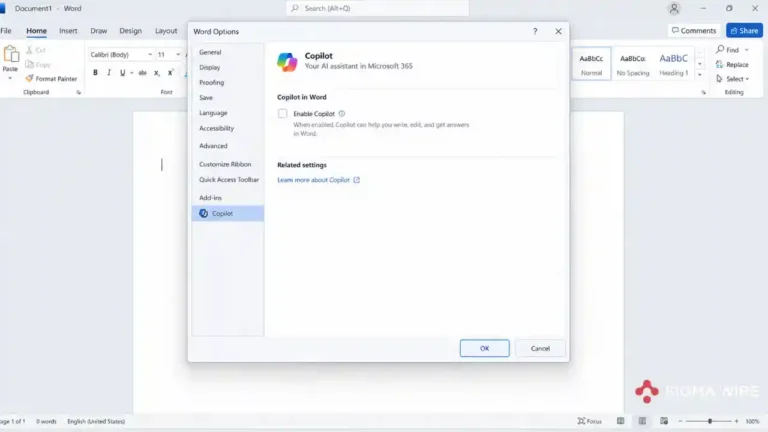Switch to the Draw ribbon tab
Viewport: 768px width, 432px height.
[x=98, y=30]
